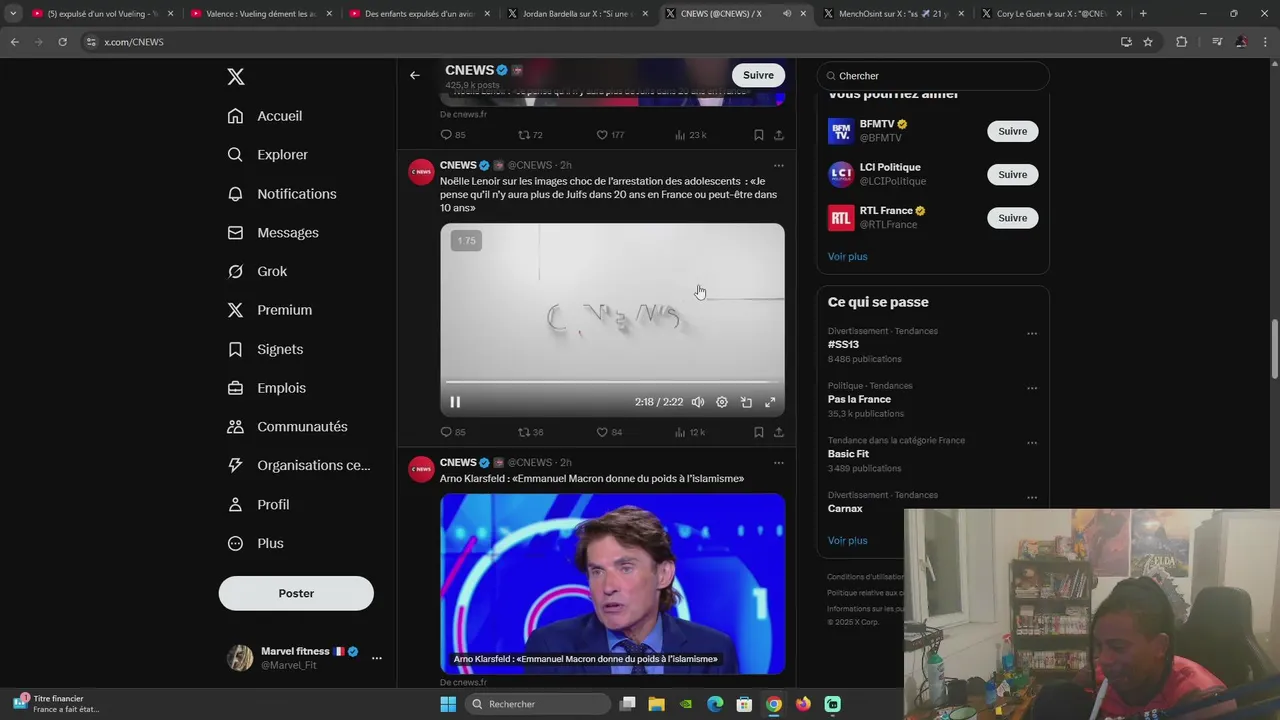Open video settings gear
The image size is (1280, 720).
coord(722,402)
